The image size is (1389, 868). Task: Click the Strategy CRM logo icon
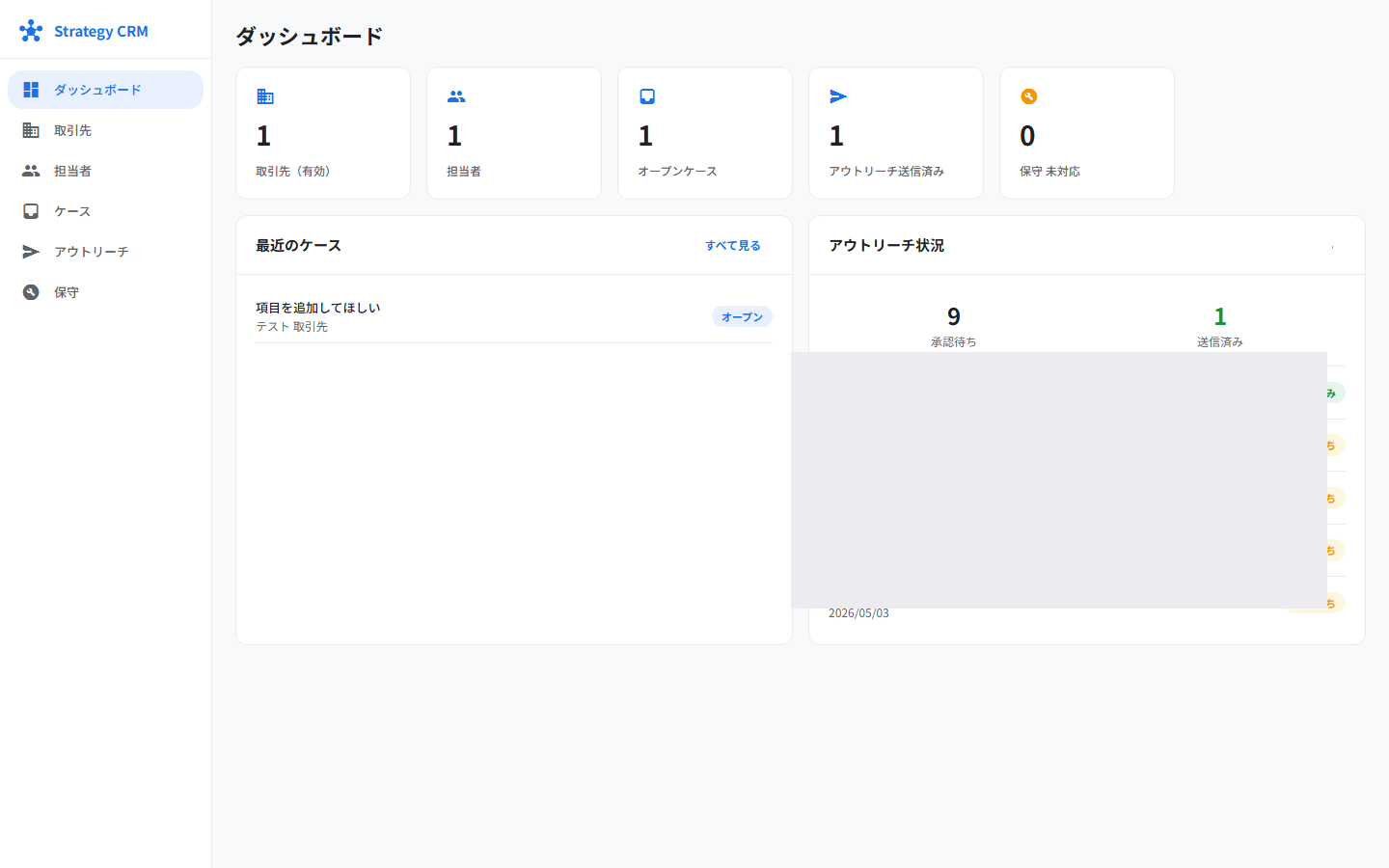point(31,31)
